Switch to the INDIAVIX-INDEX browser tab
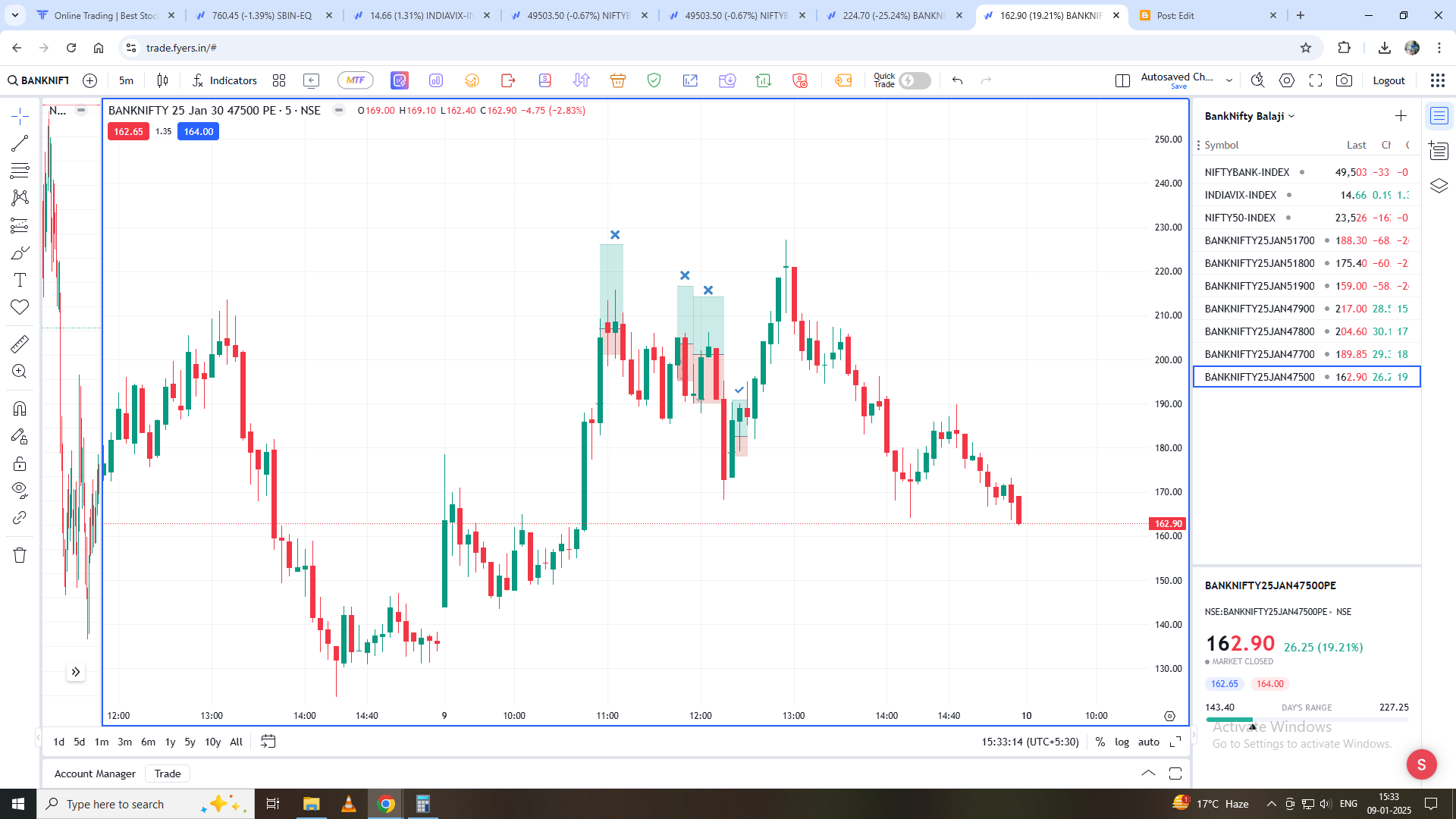Screen dimensions: 1456x819 click(x=421, y=15)
